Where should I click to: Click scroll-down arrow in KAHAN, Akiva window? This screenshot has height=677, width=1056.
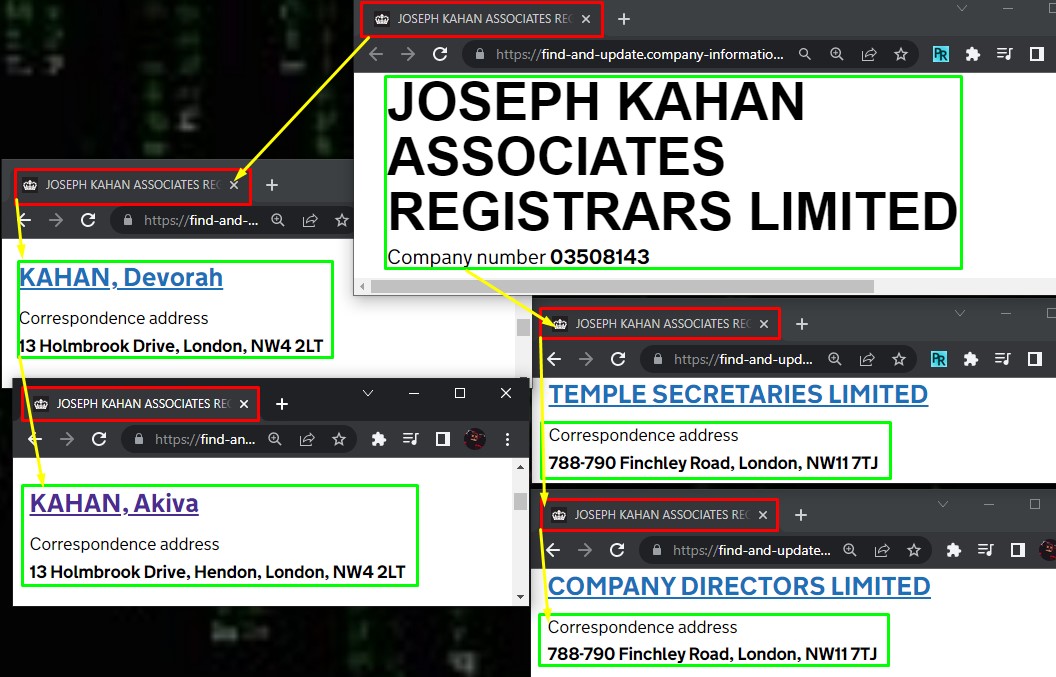click(x=521, y=597)
